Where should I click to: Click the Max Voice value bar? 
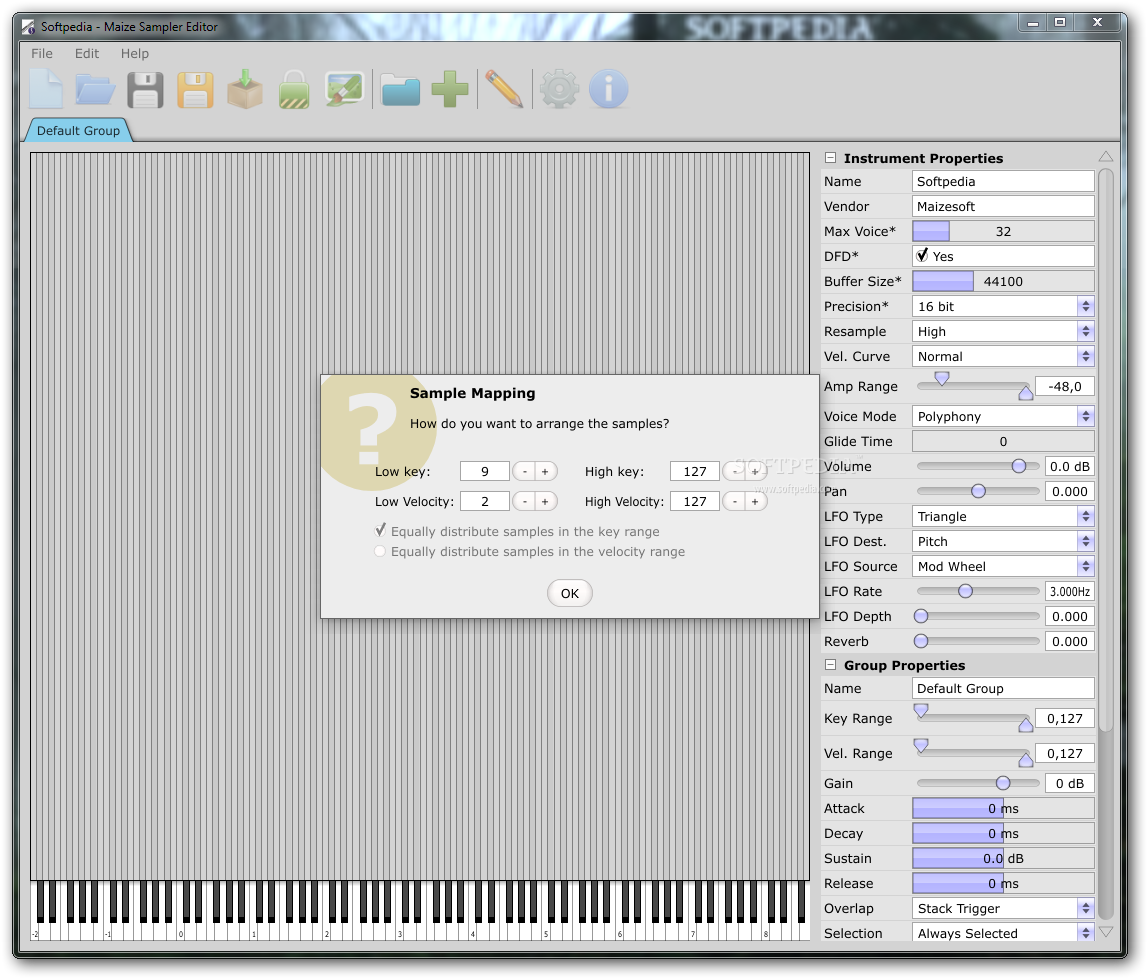coord(1003,231)
